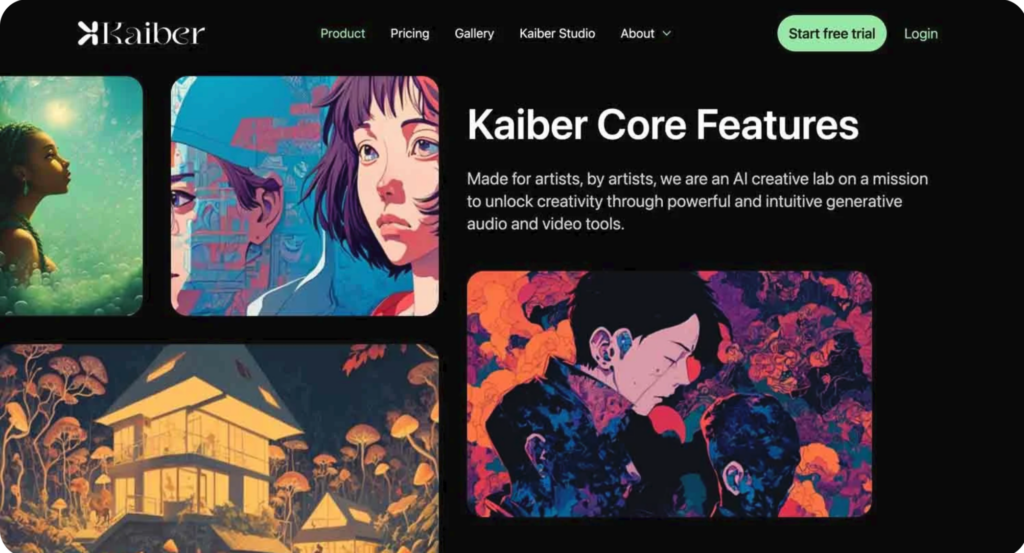The image size is (1024, 553).
Task: Click the blue-haired head in the floral artwork
Action: (751, 450)
